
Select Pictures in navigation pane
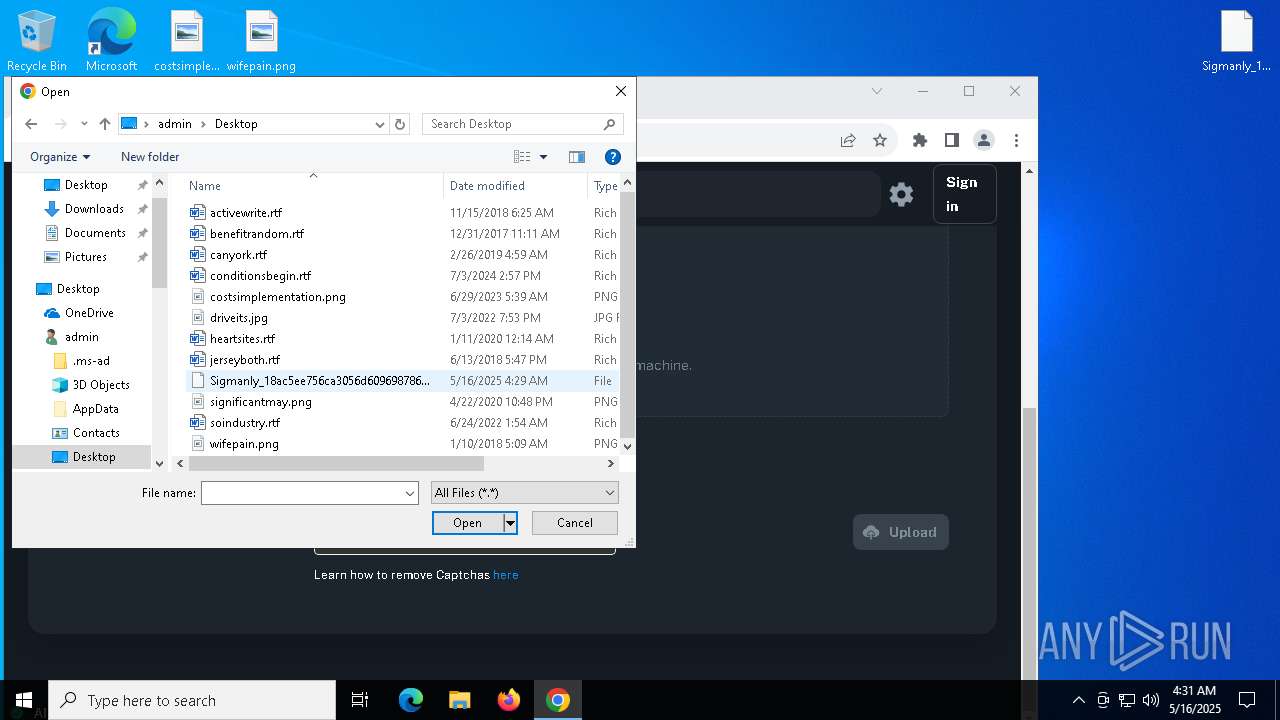[x=86, y=257]
